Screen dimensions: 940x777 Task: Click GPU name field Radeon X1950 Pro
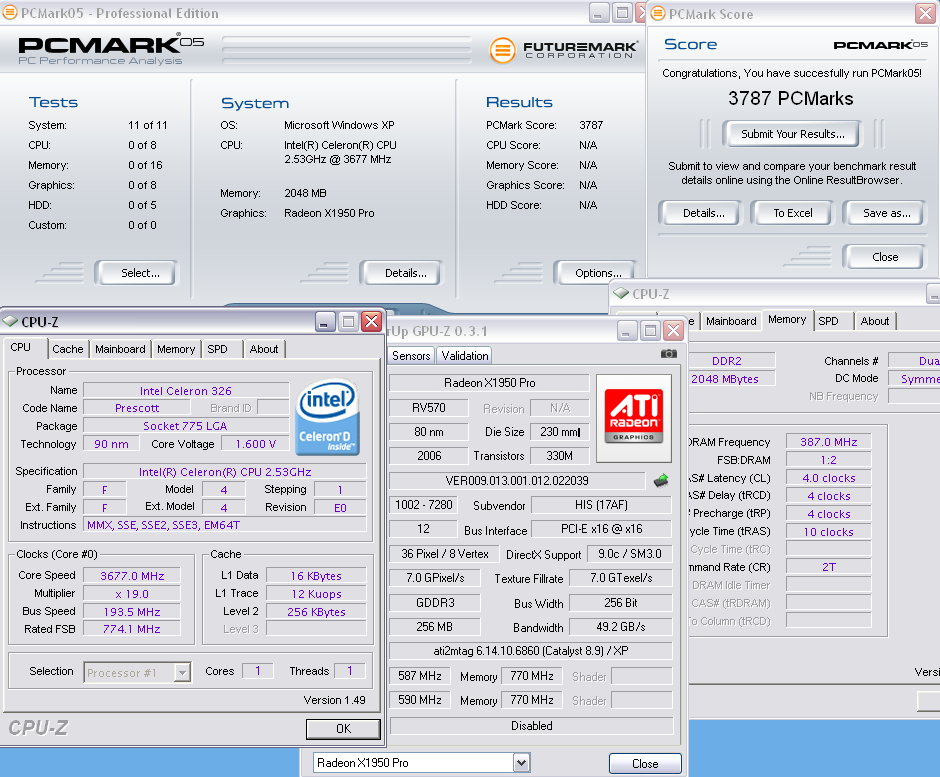pos(489,383)
